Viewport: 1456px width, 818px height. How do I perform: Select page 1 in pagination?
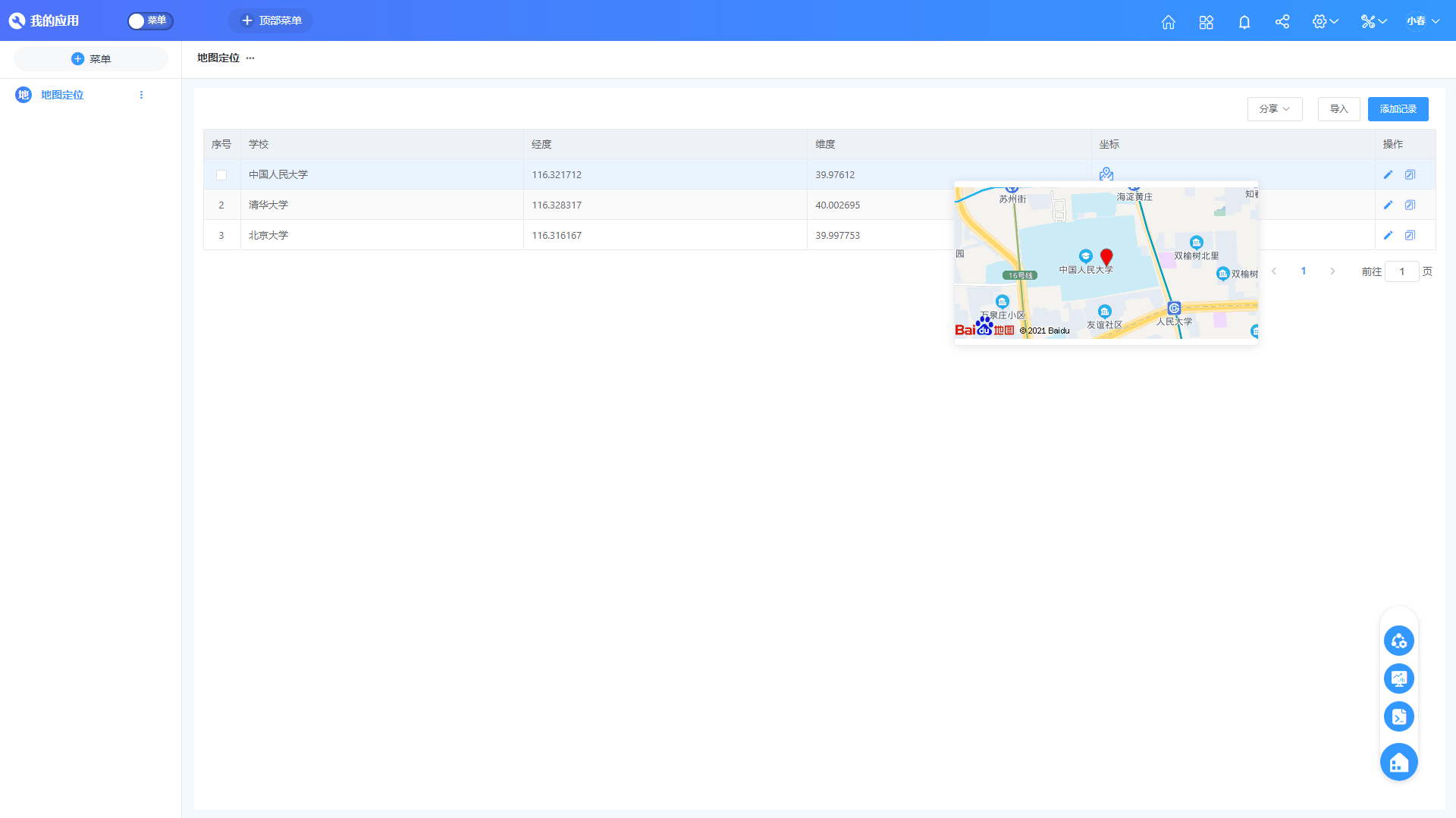(x=1304, y=271)
